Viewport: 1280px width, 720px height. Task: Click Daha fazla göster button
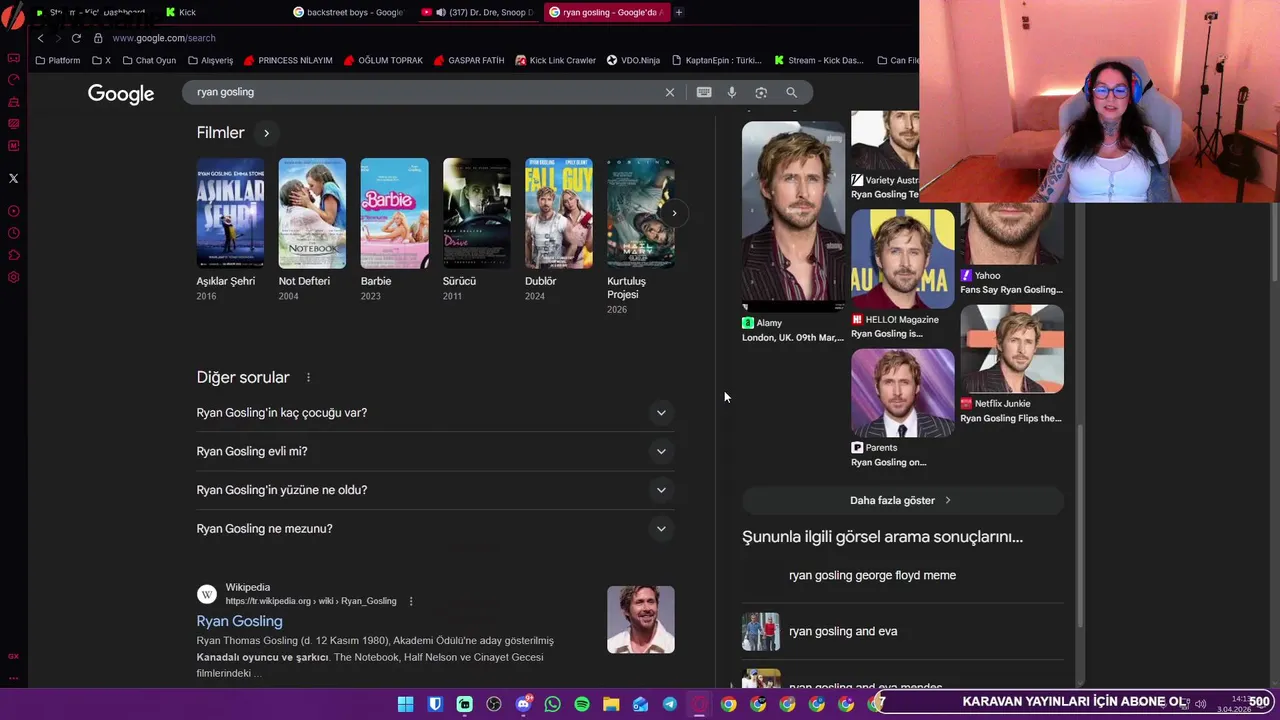pos(901,500)
